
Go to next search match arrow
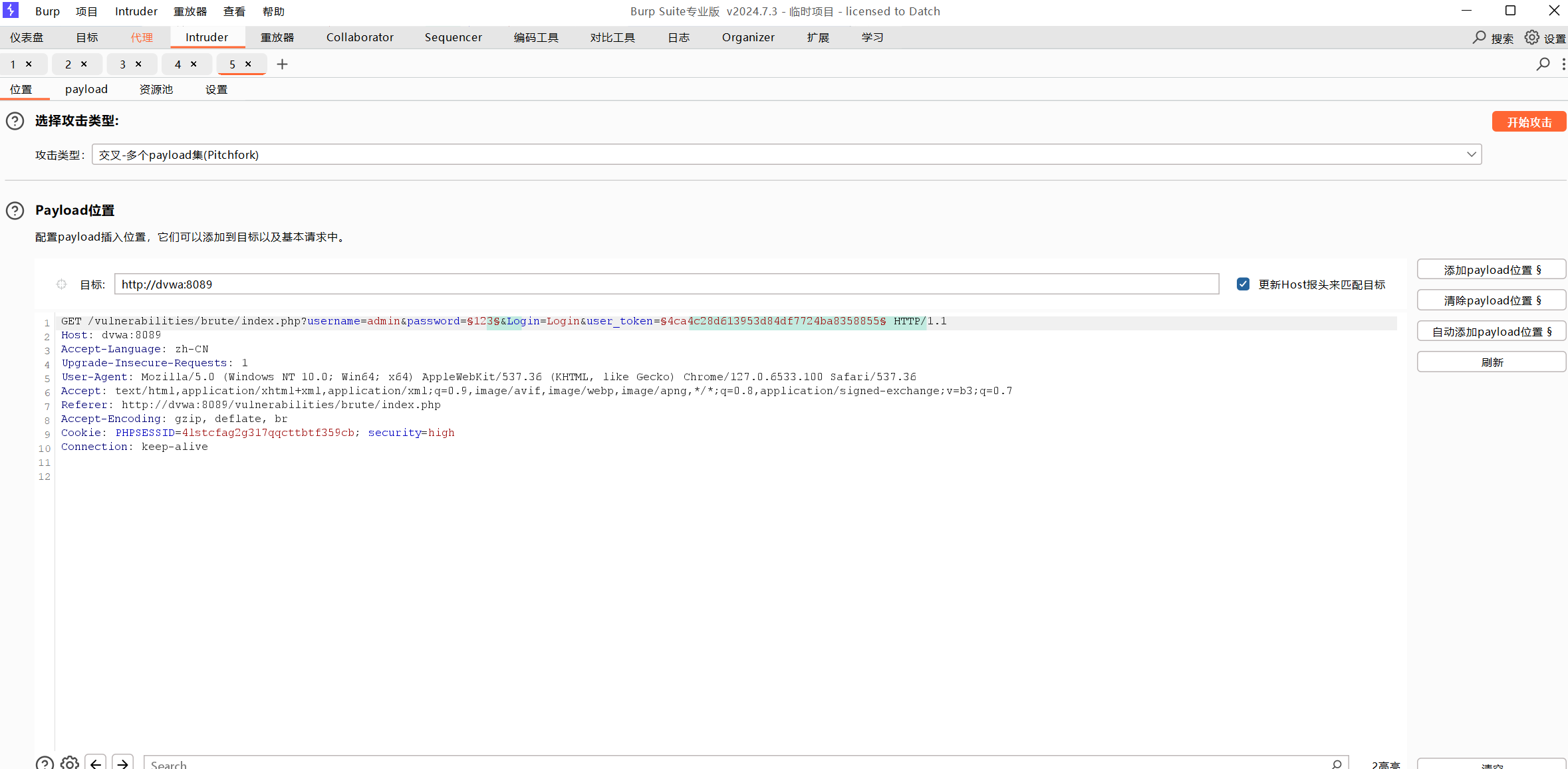(122, 763)
